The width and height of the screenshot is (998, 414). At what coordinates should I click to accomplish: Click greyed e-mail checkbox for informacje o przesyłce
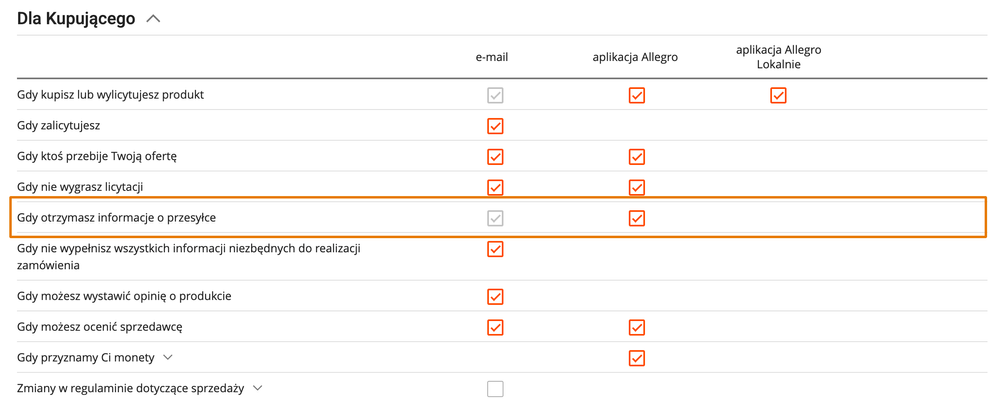[495, 218]
